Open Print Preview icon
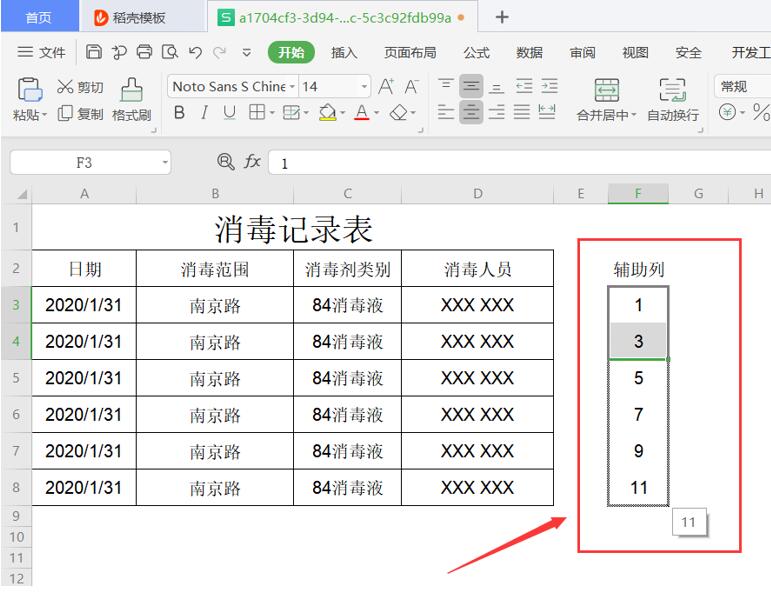The image size is (771, 601). click(x=170, y=52)
